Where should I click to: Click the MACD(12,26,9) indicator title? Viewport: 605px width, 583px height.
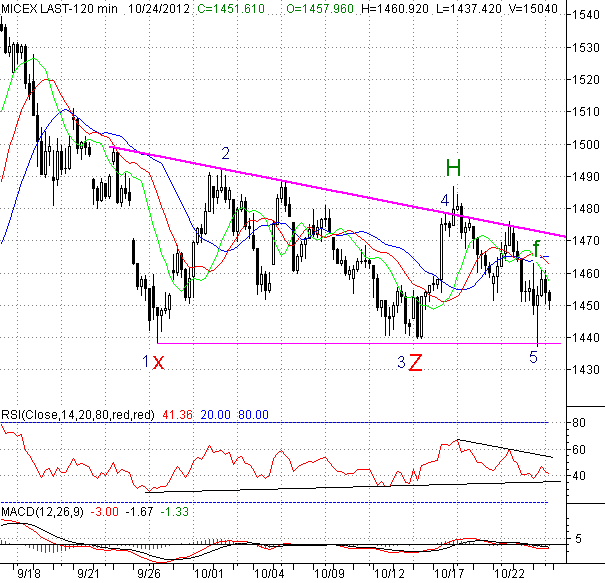42,512
